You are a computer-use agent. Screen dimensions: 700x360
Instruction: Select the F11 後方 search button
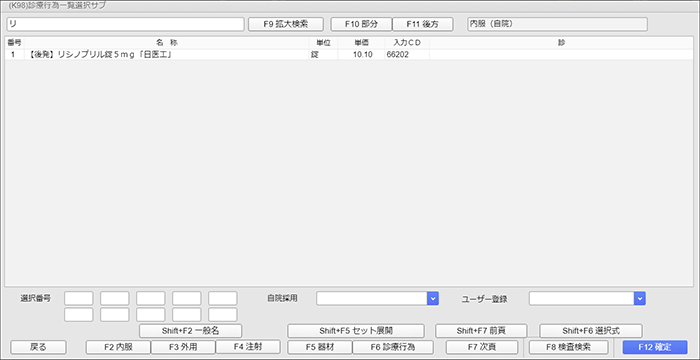click(423, 24)
